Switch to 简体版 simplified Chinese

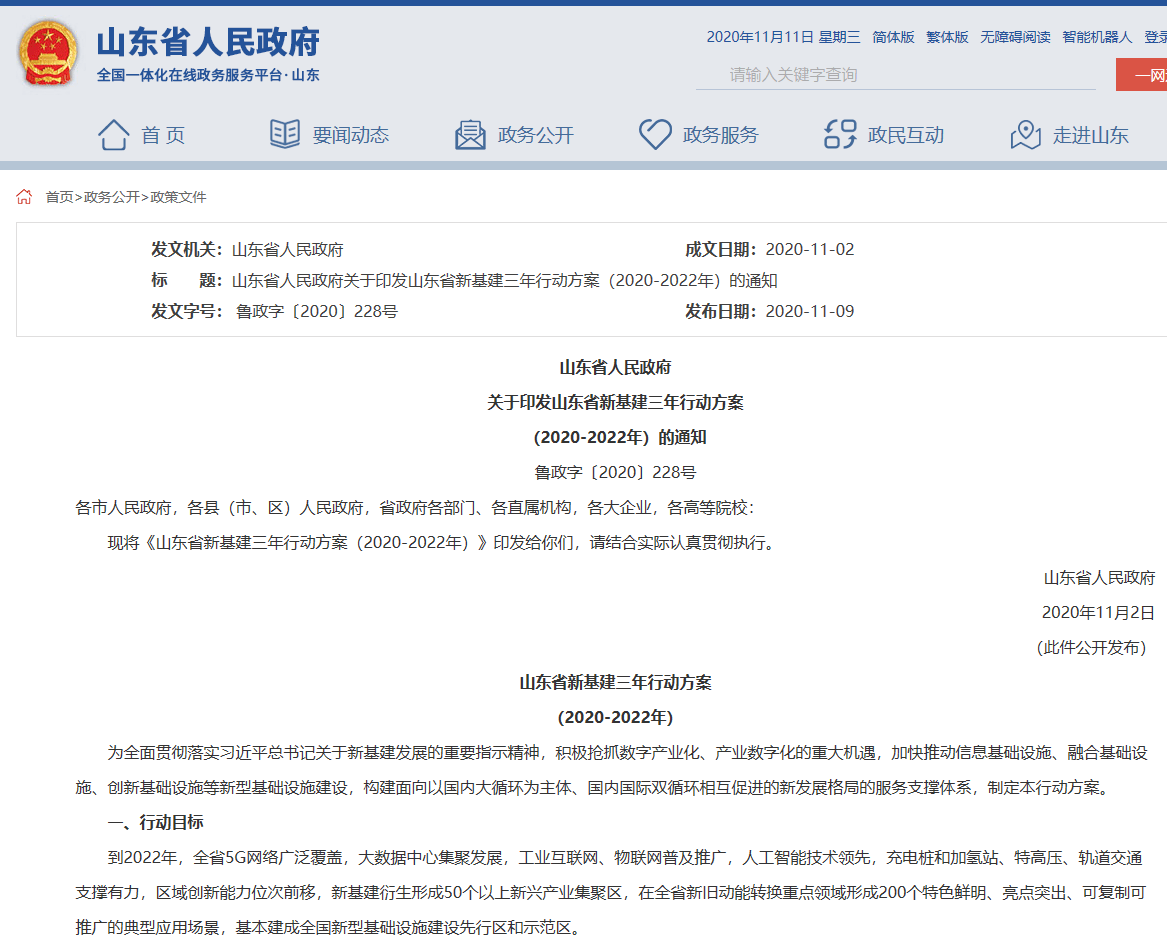[x=893, y=37]
